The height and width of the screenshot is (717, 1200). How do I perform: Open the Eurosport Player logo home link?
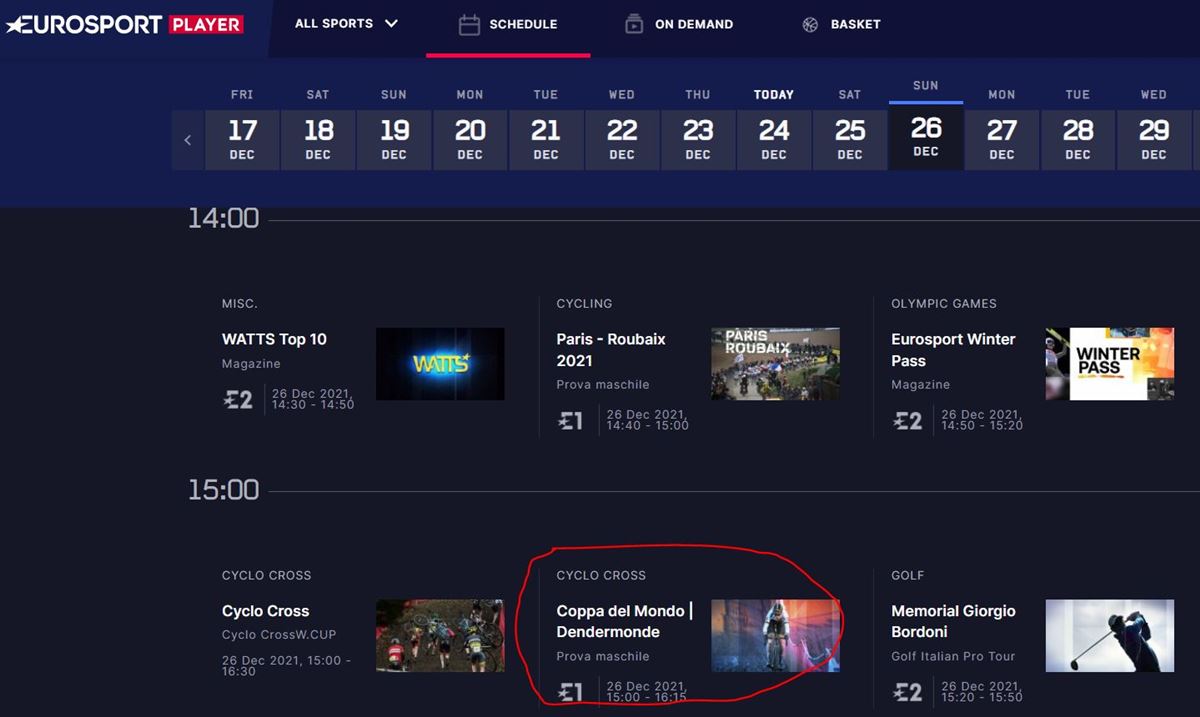124,24
